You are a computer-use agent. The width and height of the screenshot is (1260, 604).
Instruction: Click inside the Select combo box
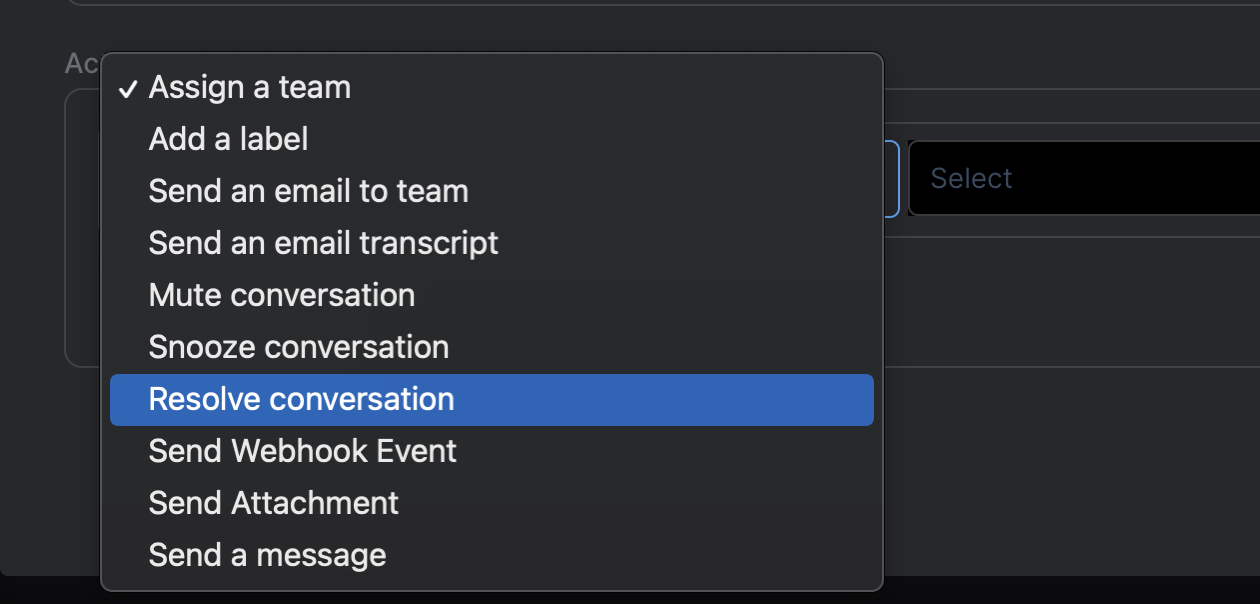[x=1080, y=178]
